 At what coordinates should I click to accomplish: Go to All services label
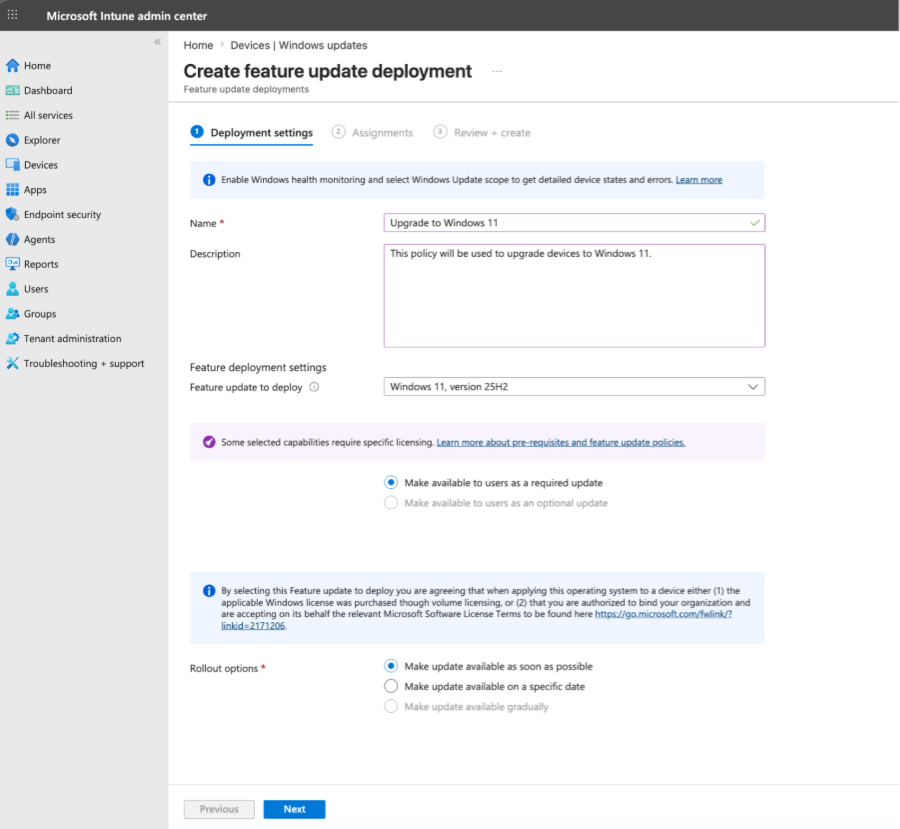[48, 115]
